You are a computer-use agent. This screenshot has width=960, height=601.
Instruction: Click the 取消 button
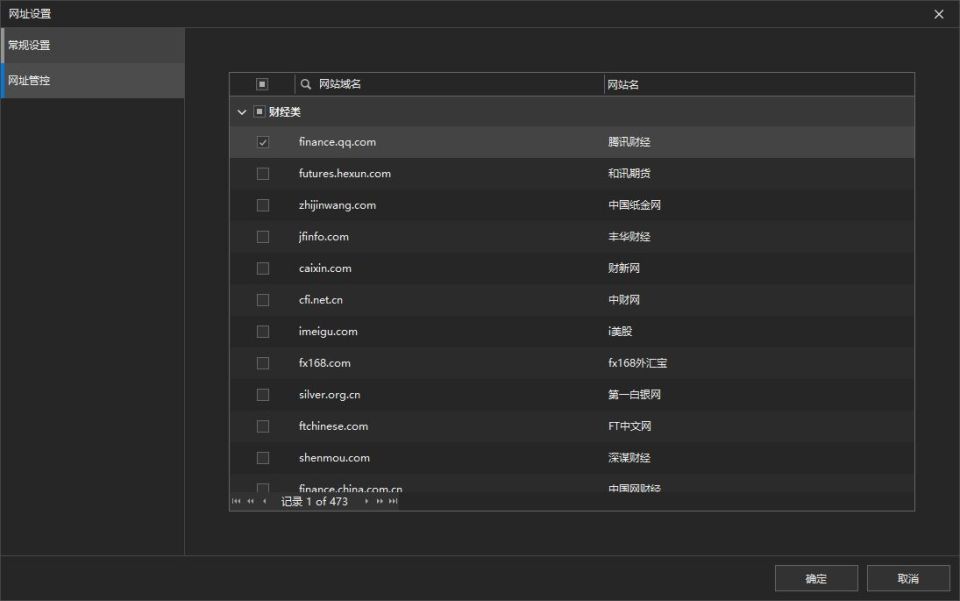(908, 578)
